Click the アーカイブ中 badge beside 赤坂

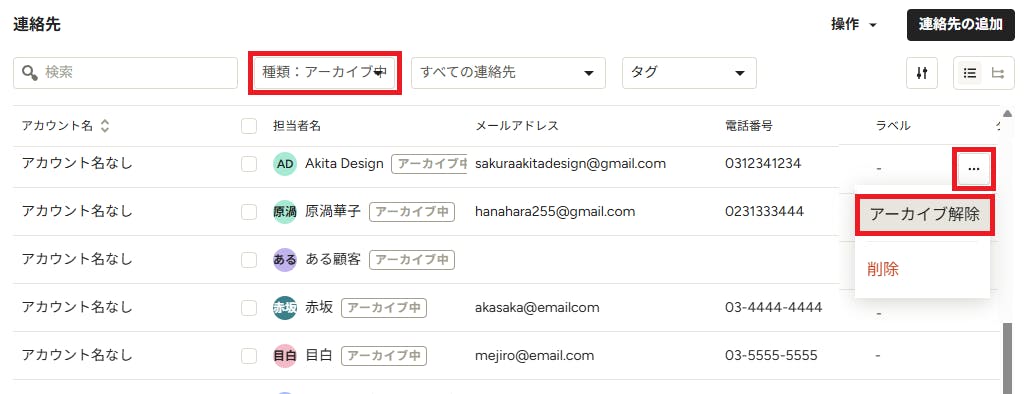coord(384,307)
